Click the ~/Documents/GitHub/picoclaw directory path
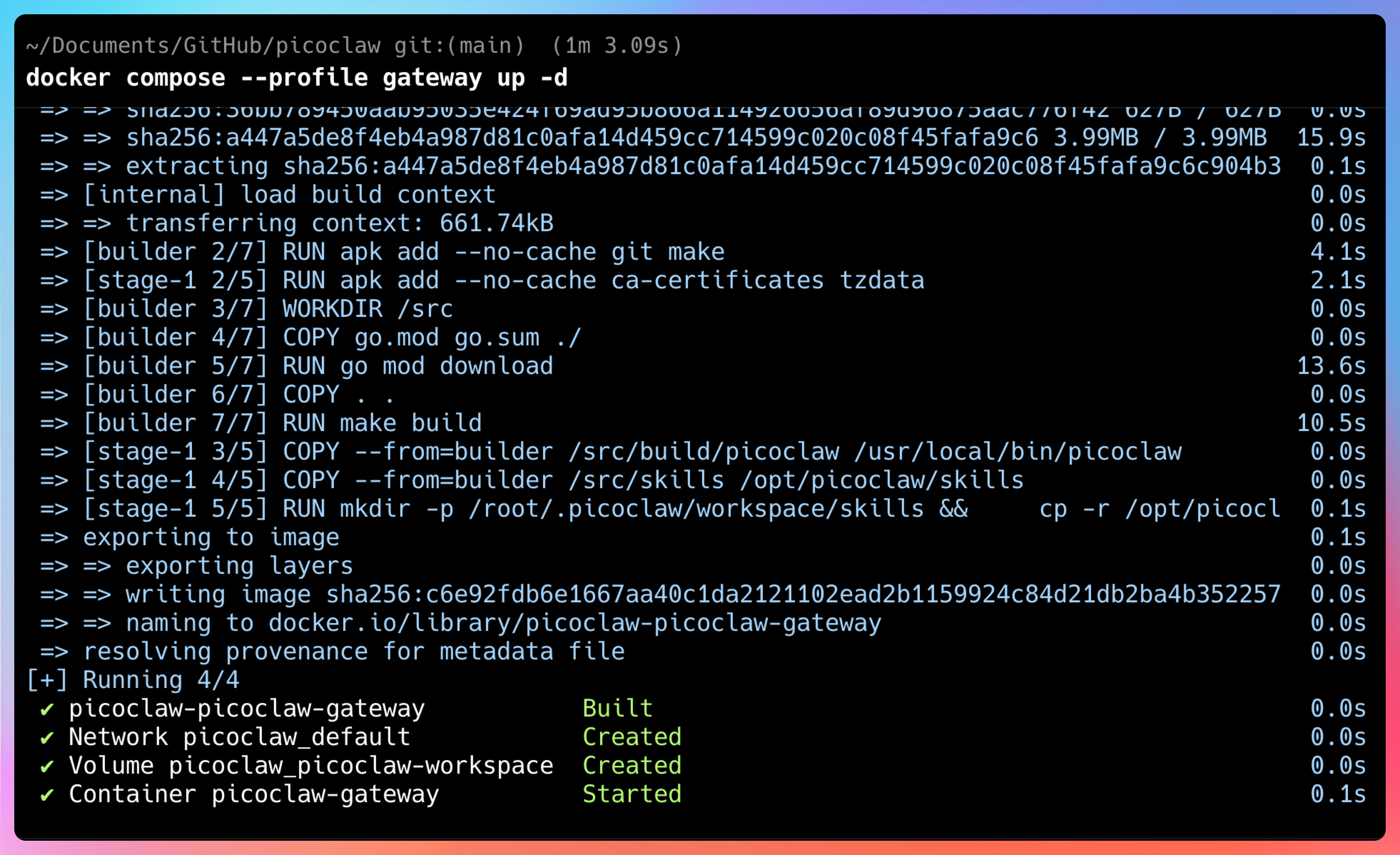 [x=203, y=45]
